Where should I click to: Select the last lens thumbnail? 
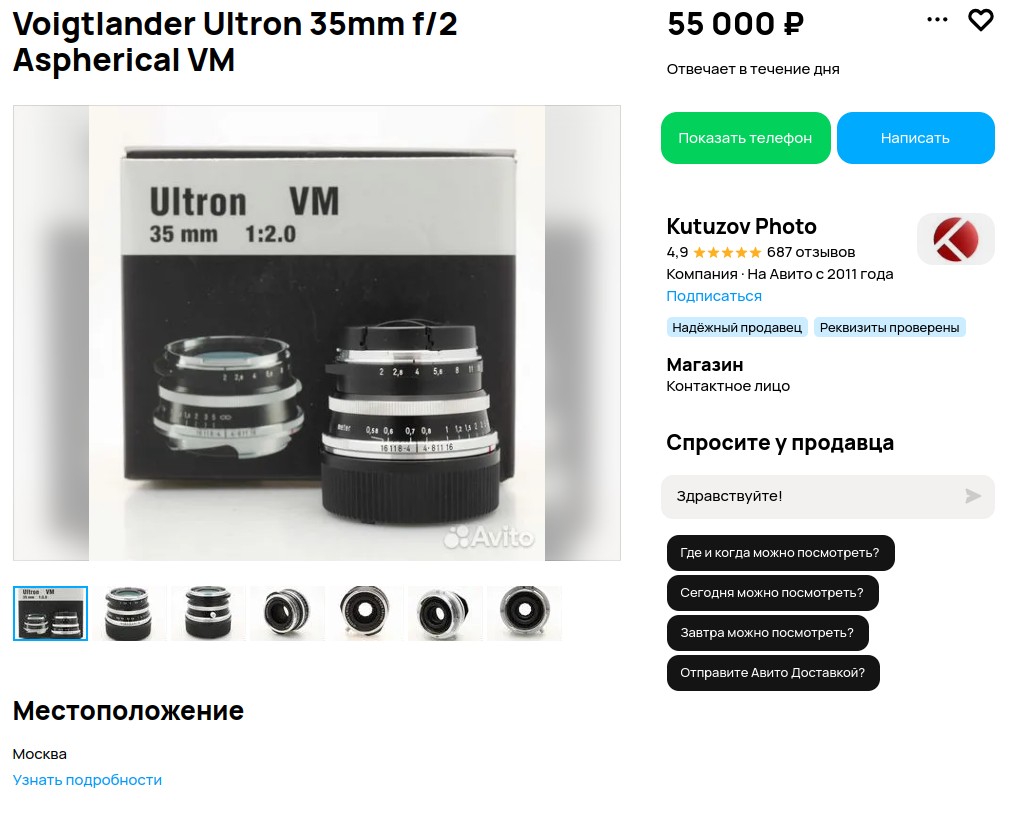(524, 613)
